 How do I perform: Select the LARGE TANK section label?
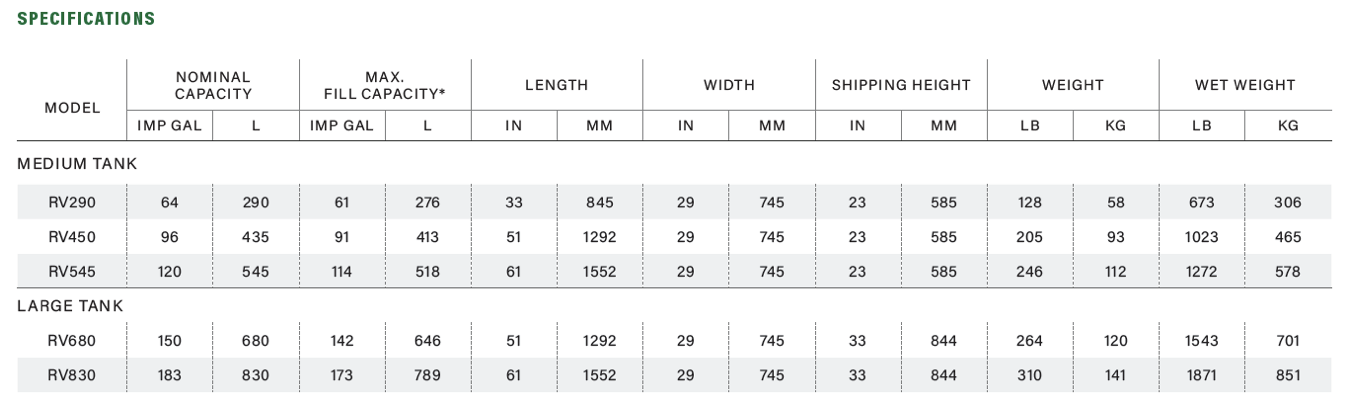tap(70, 306)
